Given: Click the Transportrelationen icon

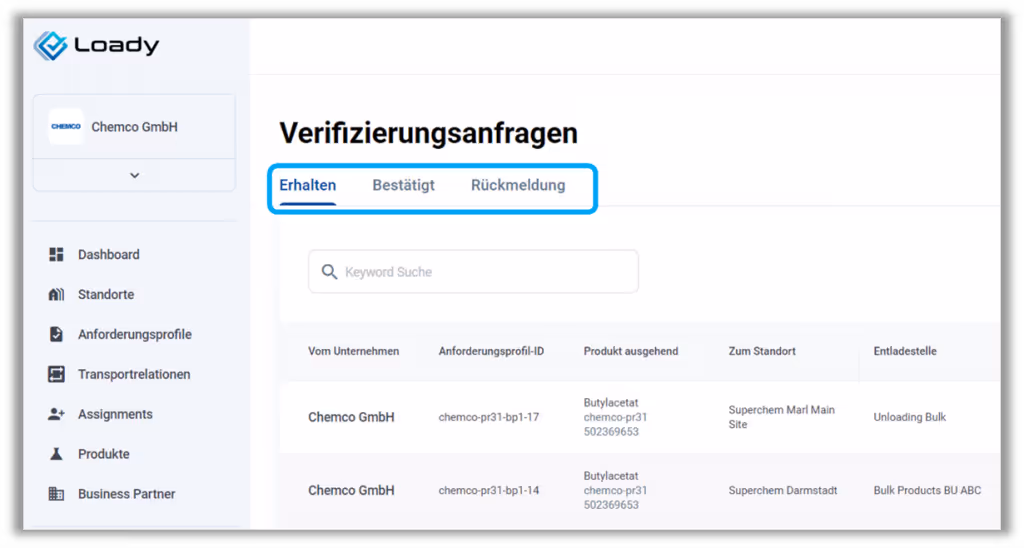Looking at the screenshot, I should tap(56, 374).
